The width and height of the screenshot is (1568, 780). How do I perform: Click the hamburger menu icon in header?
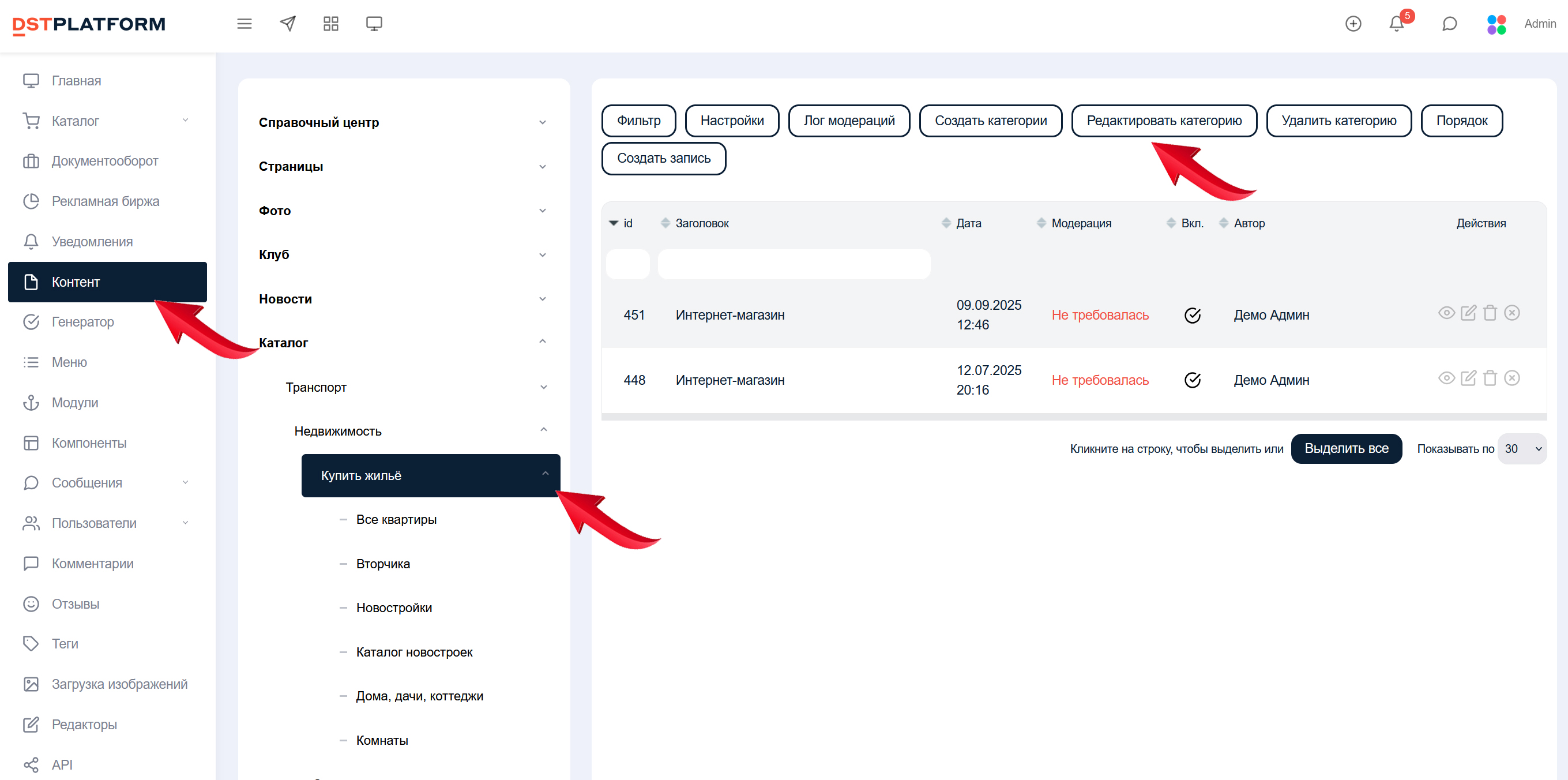coord(244,24)
